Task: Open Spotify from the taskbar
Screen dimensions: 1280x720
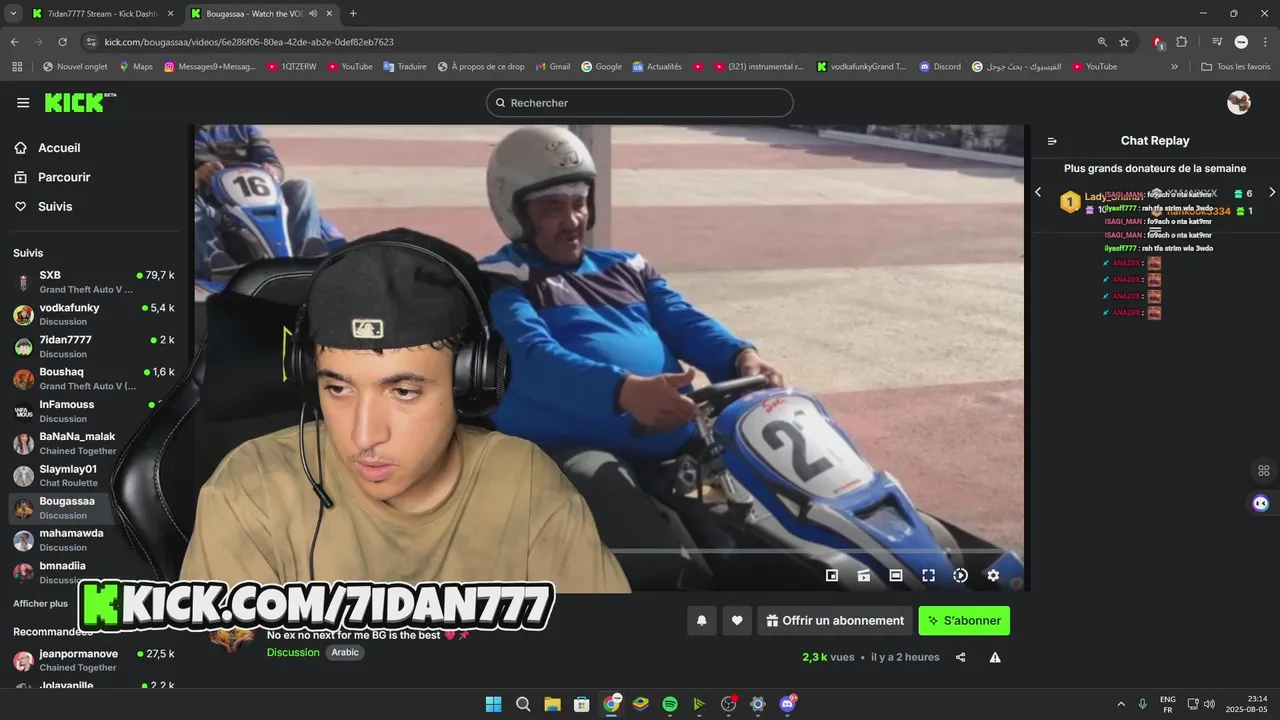Action: tap(670, 704)
